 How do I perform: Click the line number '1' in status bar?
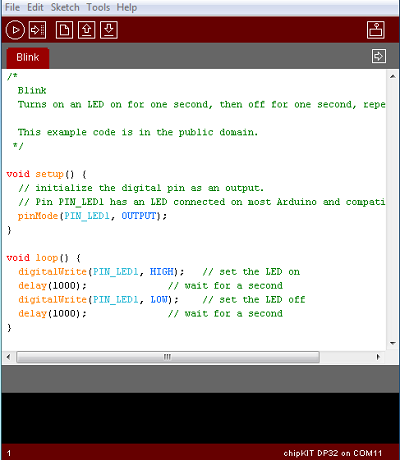click(x=9, y=453)
